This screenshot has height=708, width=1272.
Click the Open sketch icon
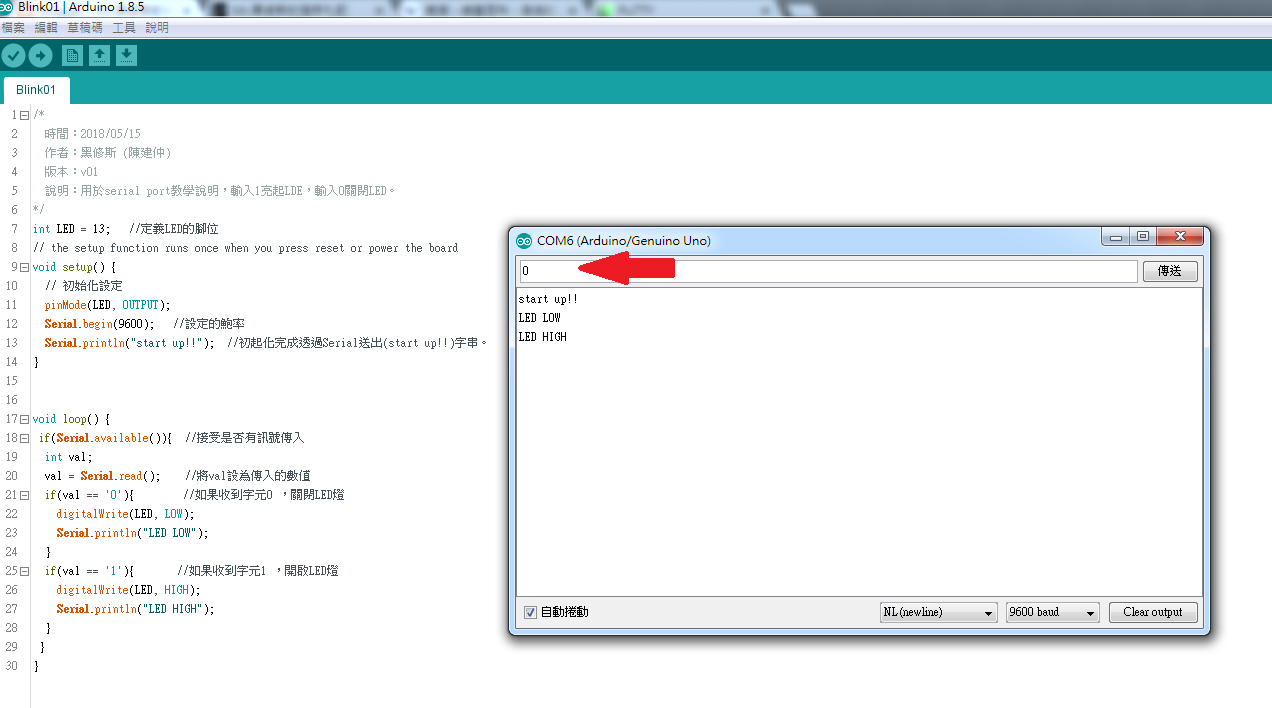point(98,55)
